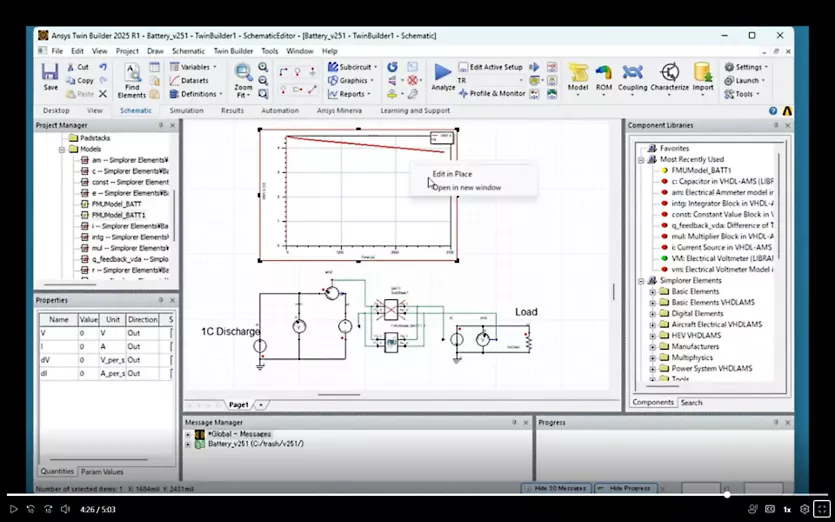Expand the Basic Elements library folder
Screen dimensions: 835x522
(x=653, y=291)
